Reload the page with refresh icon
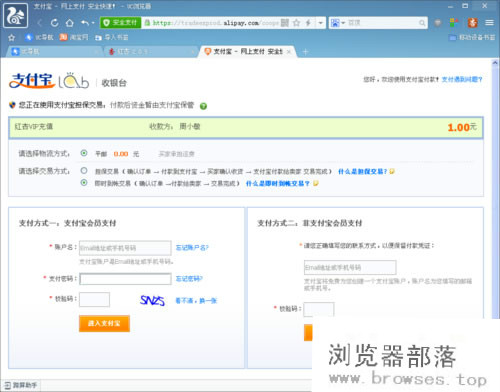The height and width of the screenshot is (392, 500). (55, 23)
